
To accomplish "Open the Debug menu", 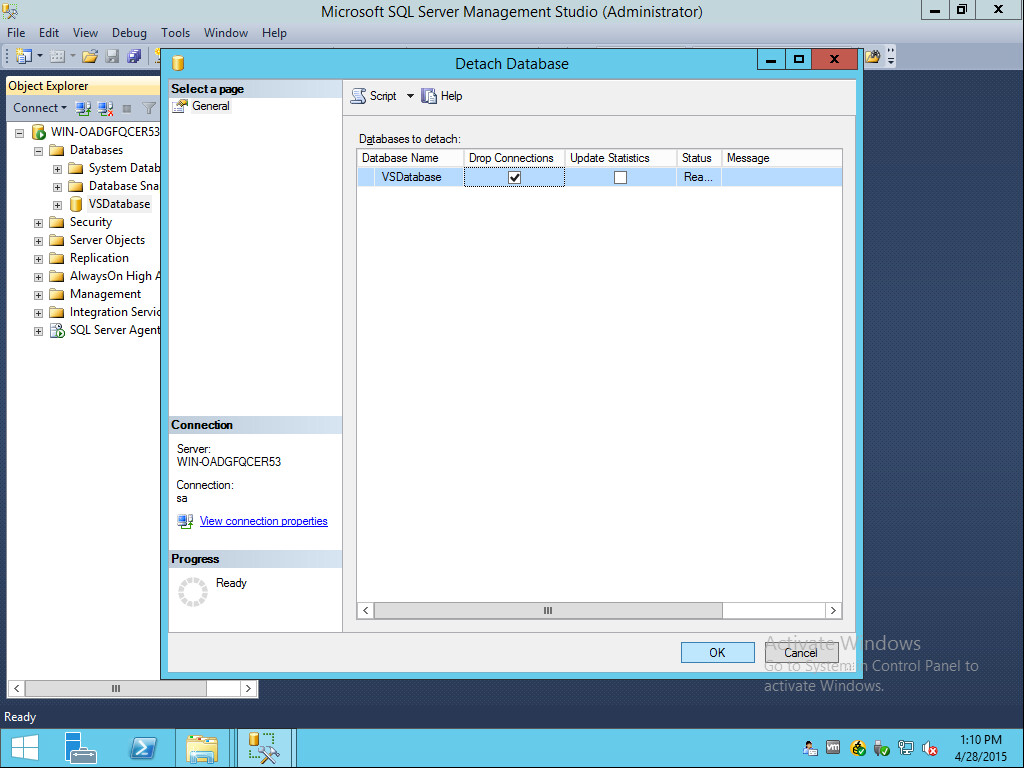I will (x=129, y=33).
